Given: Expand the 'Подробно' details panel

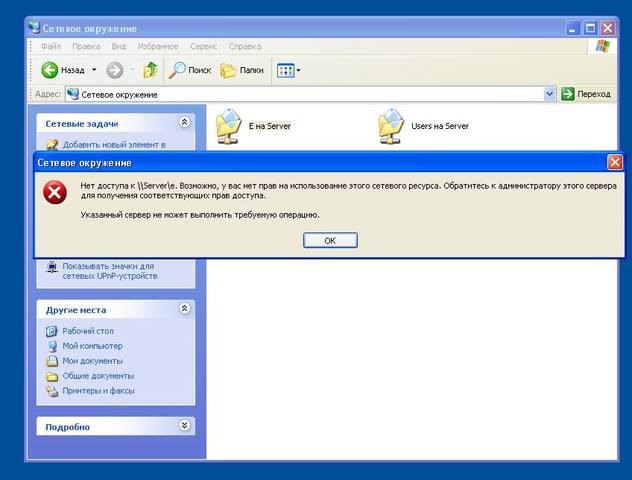Looking at the screenshot, I should [184, 426].
